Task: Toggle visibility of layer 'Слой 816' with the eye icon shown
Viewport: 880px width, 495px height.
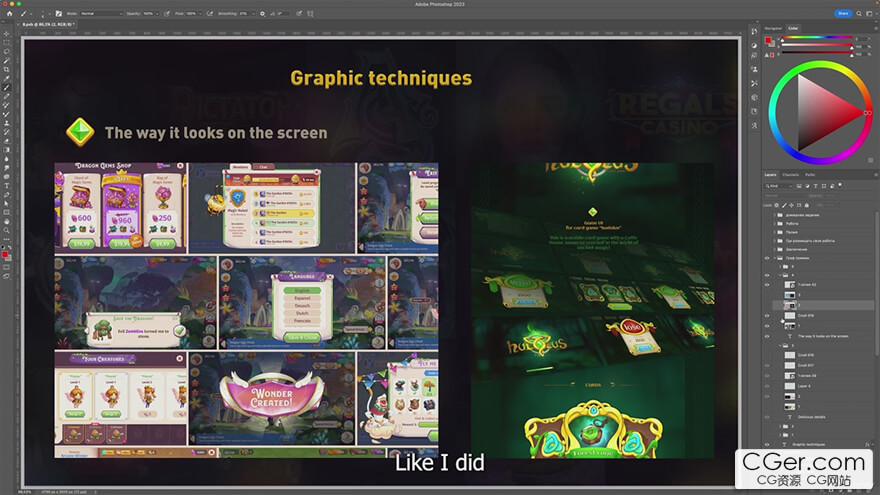Action: point(767,315)
